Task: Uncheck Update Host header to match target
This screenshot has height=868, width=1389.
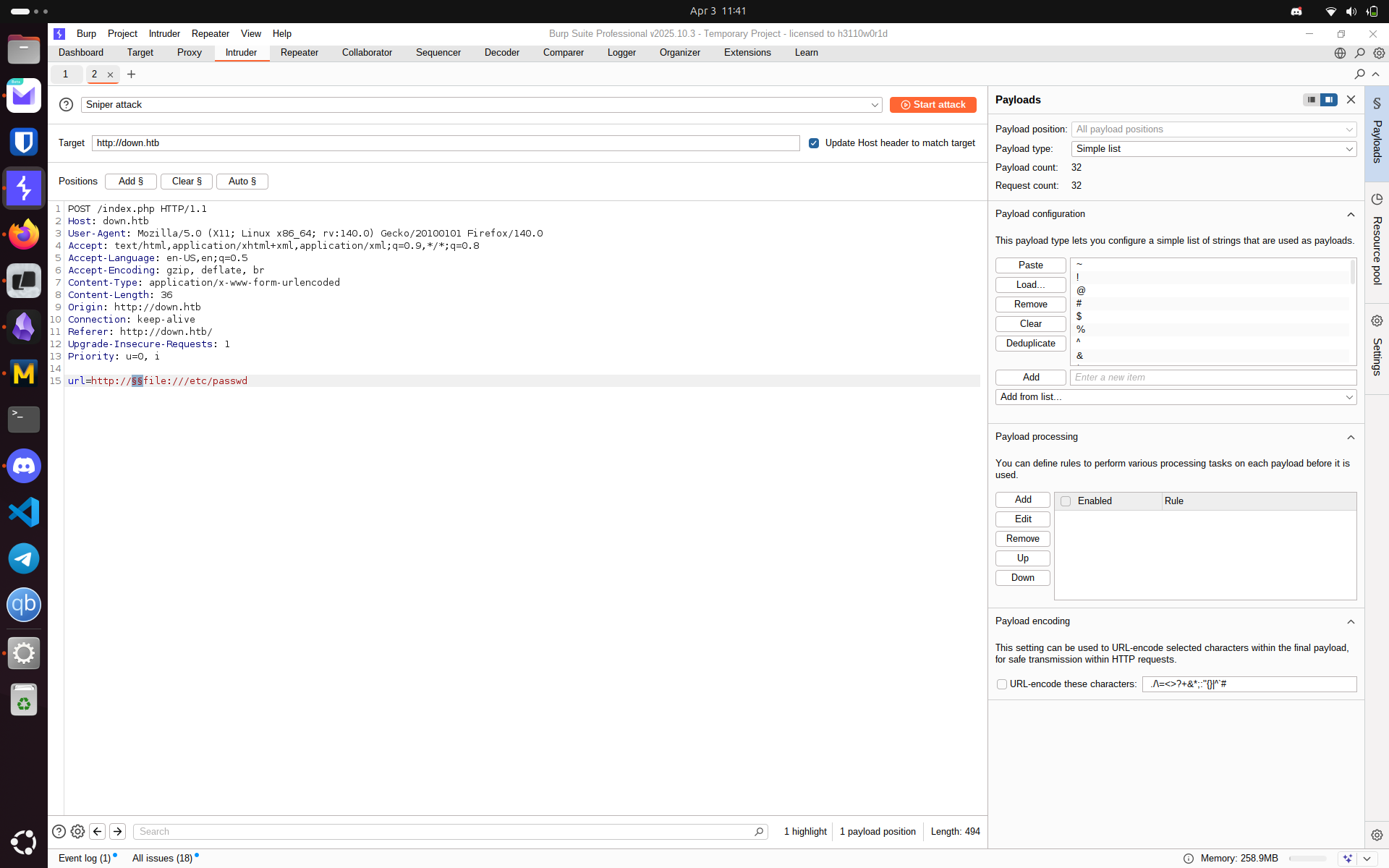Action: click(814, 143)
